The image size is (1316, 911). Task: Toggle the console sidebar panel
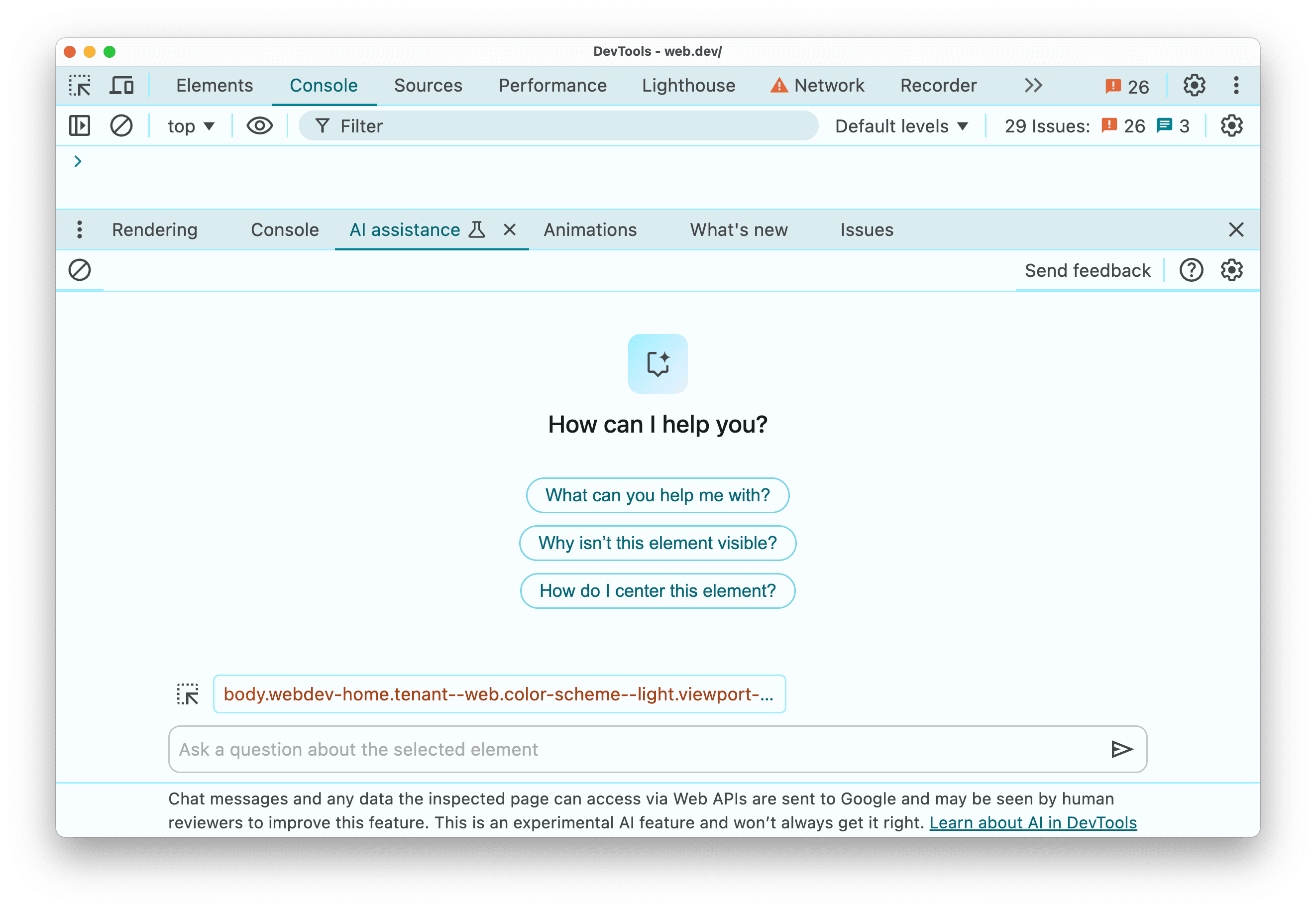click(79, 125)
